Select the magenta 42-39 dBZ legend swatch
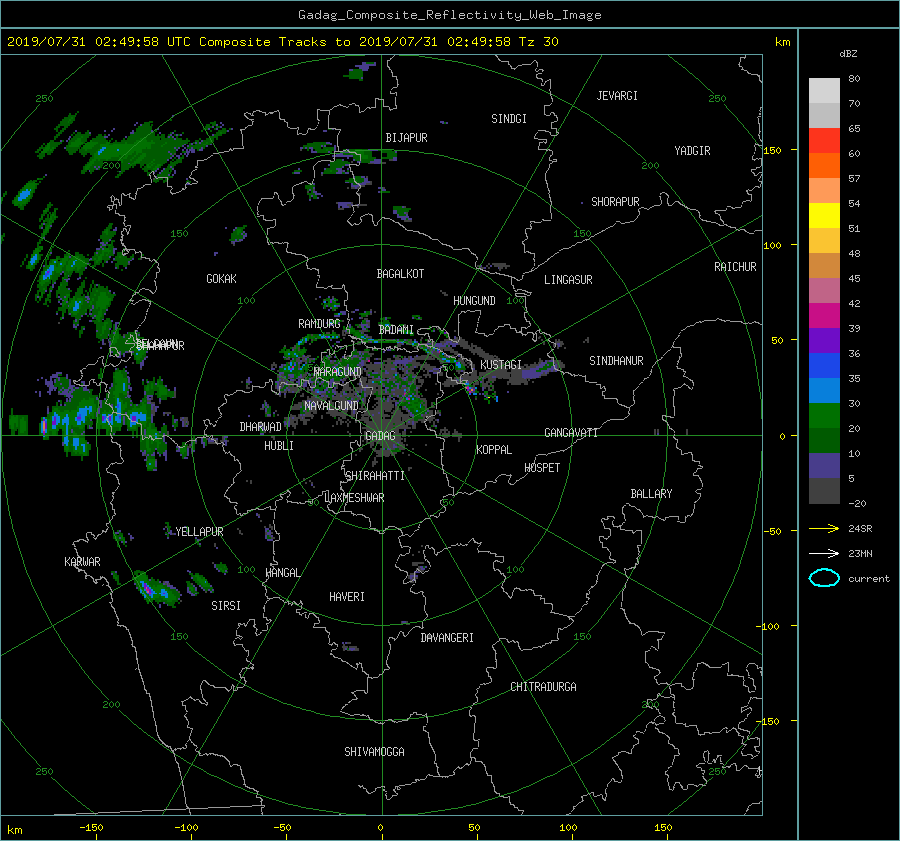The image size is (900, 841). [x=824, y=316]
